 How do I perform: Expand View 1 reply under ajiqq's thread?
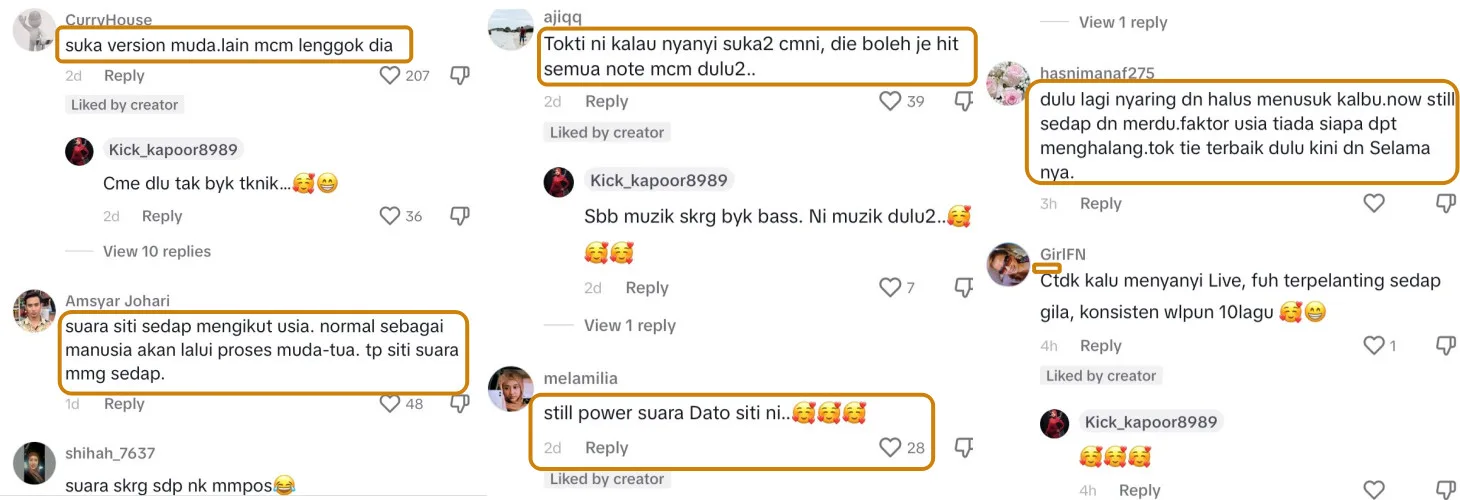click(630, 325)
